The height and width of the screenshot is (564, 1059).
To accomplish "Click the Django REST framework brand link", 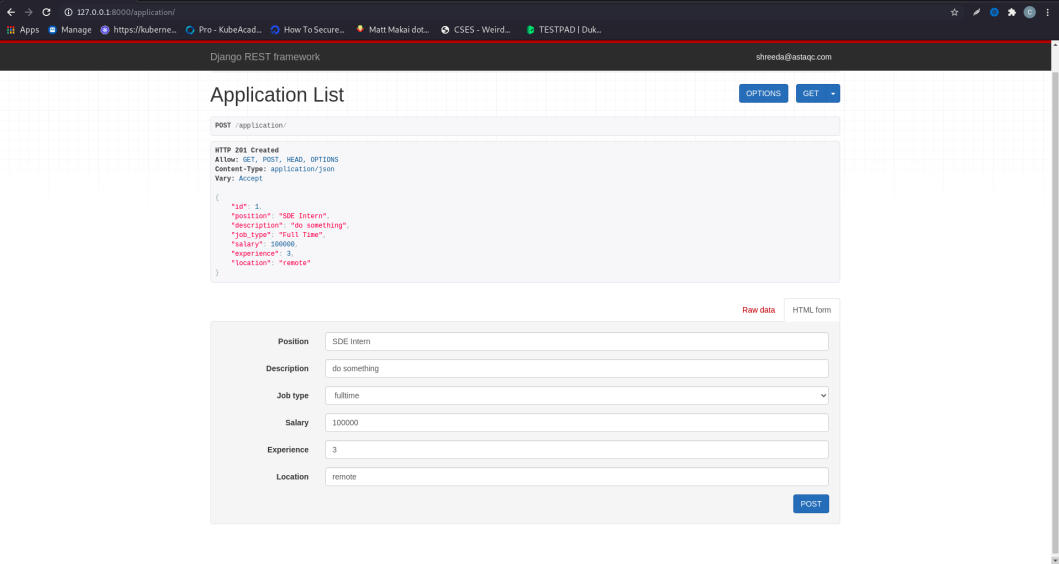I will coord(265,57).
